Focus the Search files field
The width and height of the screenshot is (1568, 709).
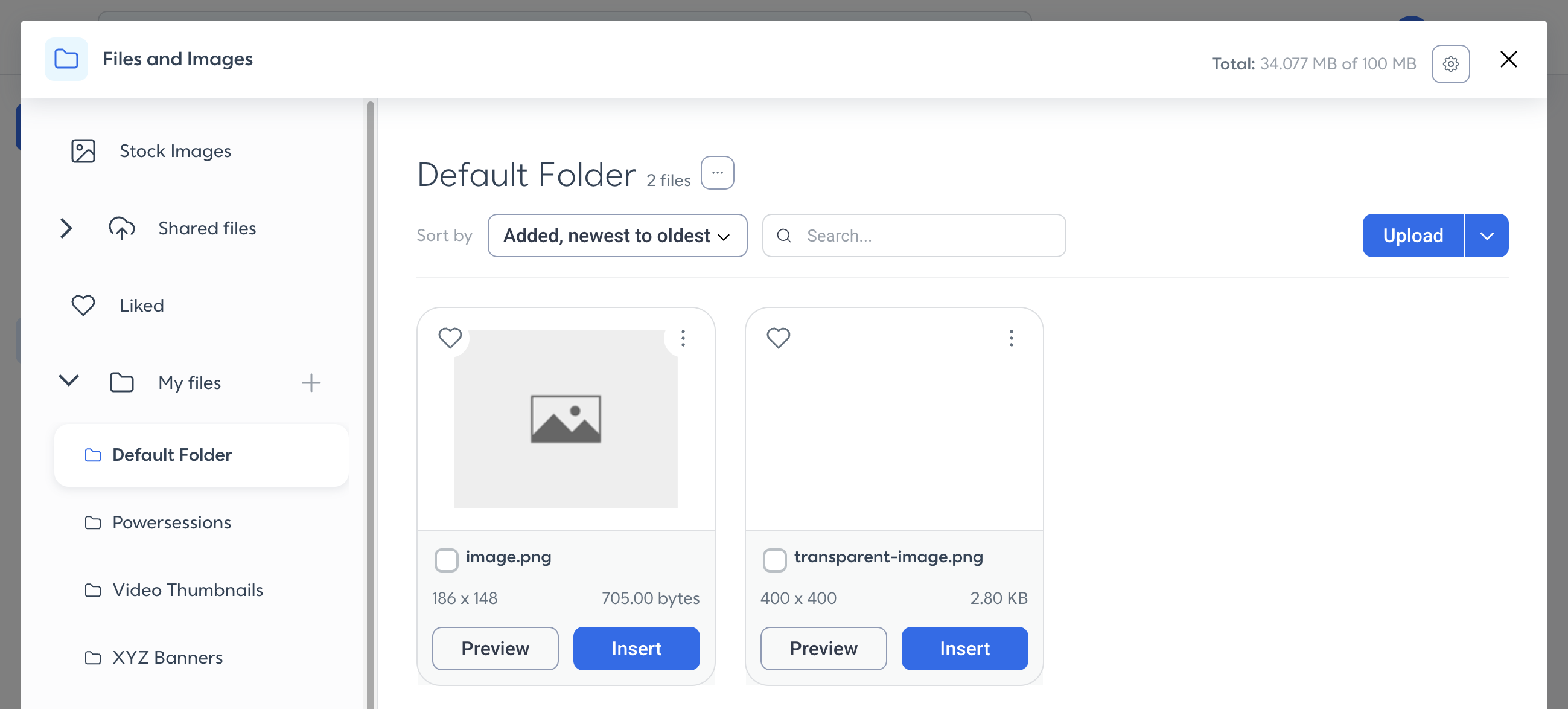914,236
